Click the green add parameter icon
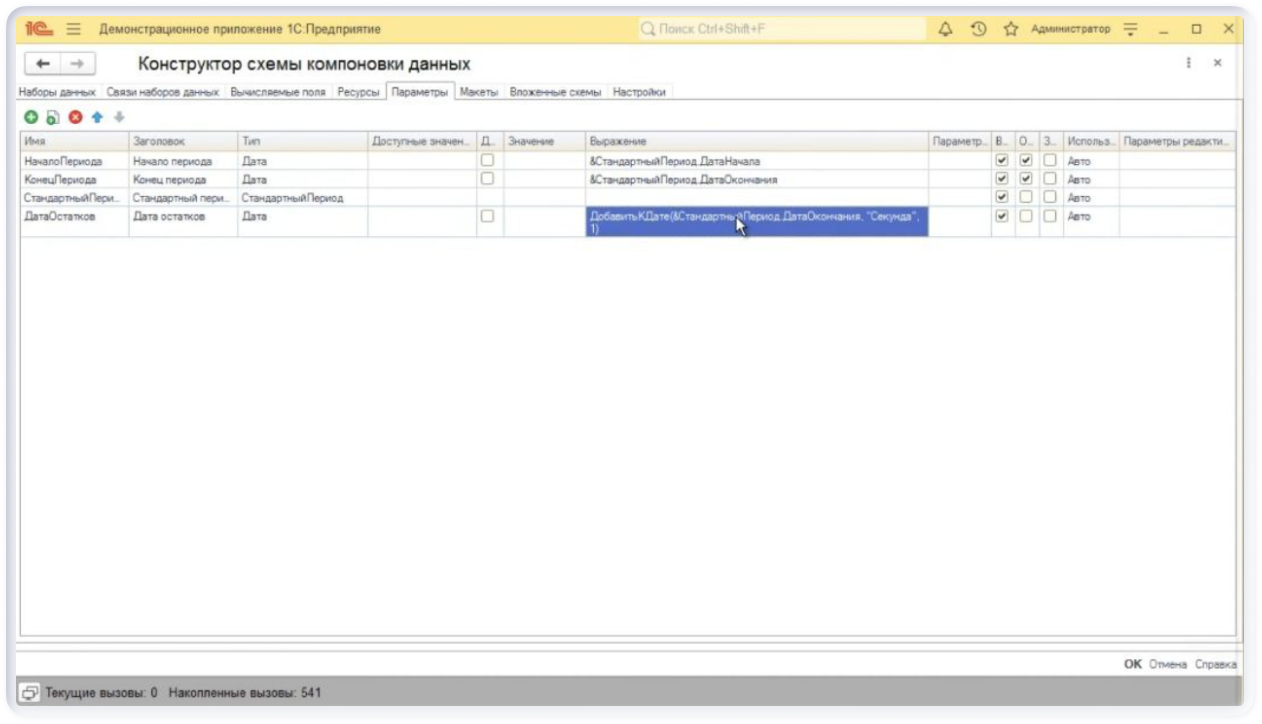The image size is (1262, 724). [x=31, y=117]
